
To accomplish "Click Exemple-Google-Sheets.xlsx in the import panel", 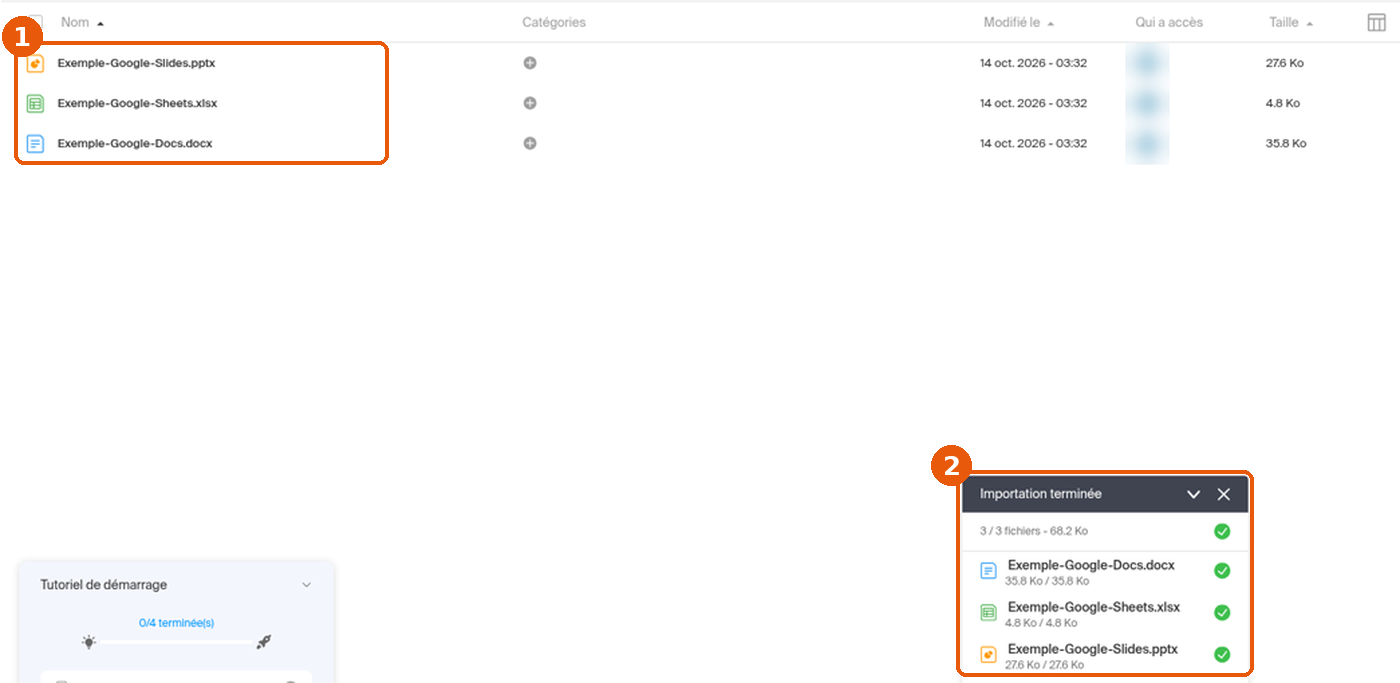I will (1094, 607).
